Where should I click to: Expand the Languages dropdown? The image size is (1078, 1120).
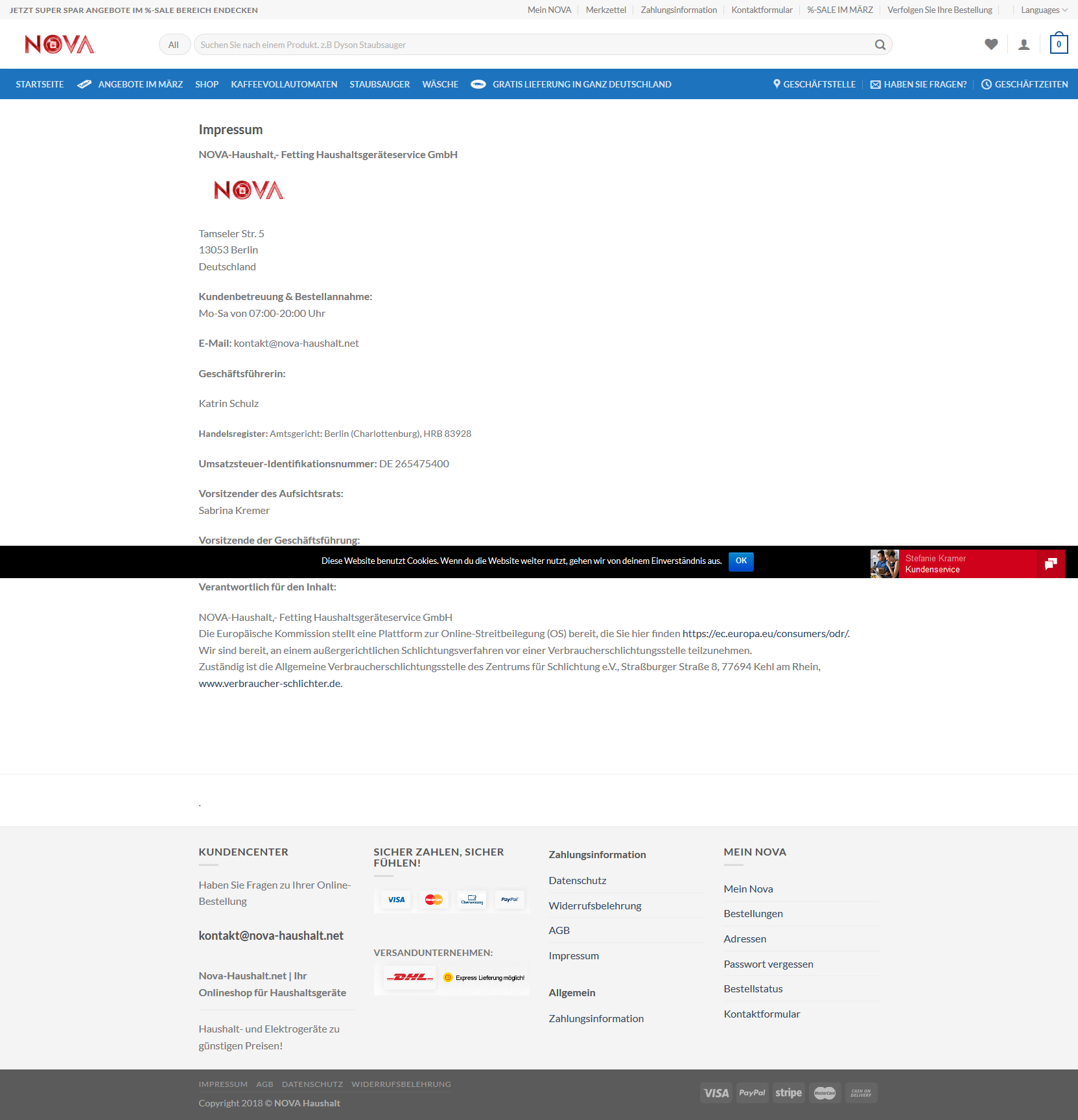coord(1044,10)
